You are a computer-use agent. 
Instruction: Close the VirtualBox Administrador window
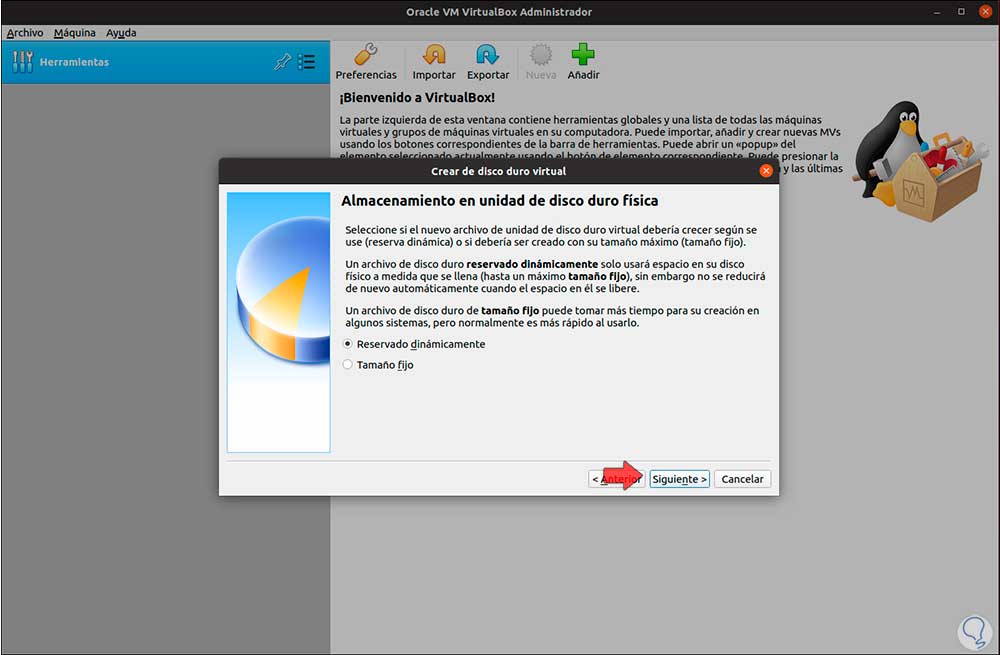[985, 12]
